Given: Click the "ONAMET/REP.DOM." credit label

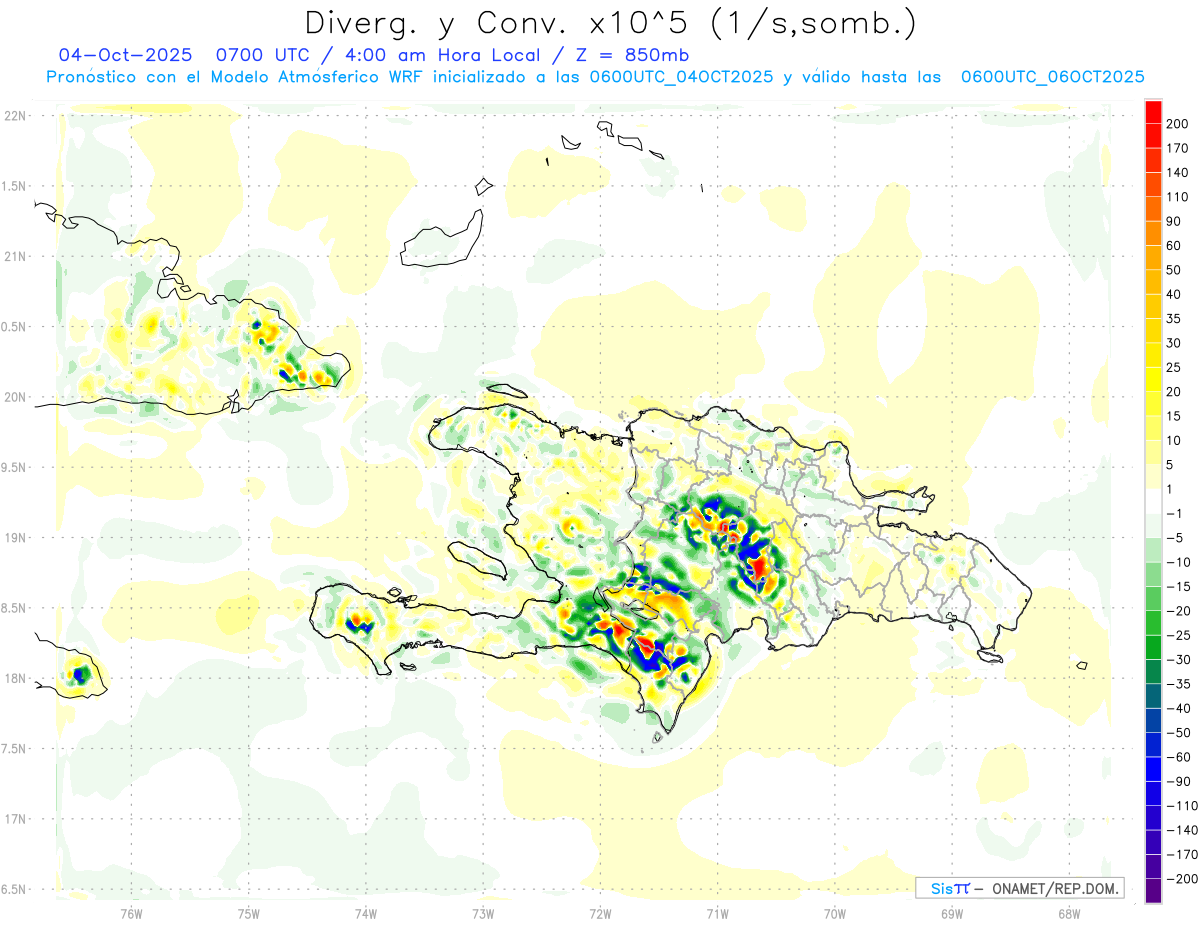Looking at the screenshot, I should click(1055, 888).
